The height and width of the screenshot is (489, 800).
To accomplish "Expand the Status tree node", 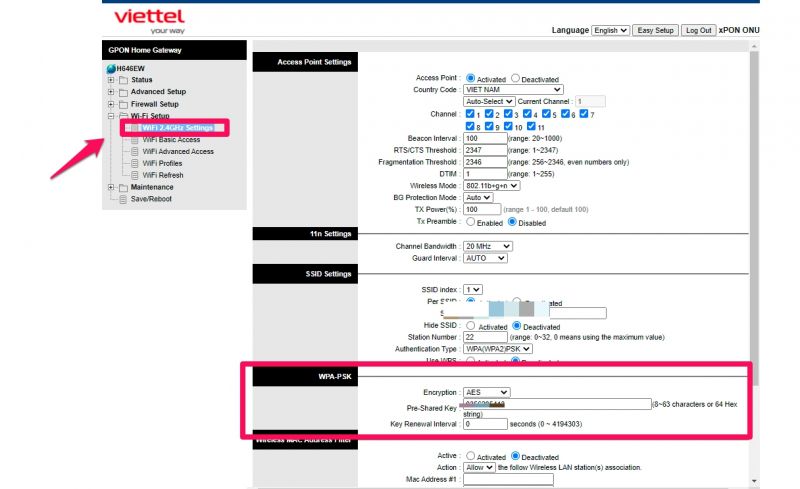I will (111, 80).
